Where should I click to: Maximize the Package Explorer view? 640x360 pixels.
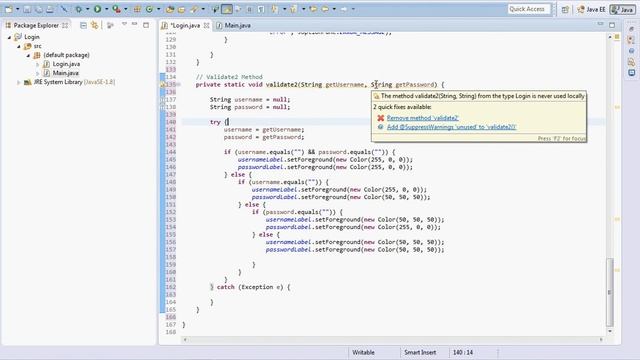point(146,25)
